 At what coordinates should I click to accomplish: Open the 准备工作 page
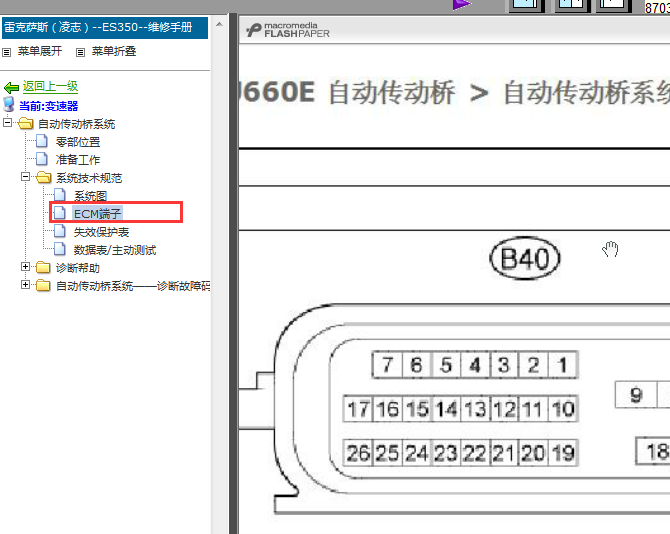(x=78, y=160)
